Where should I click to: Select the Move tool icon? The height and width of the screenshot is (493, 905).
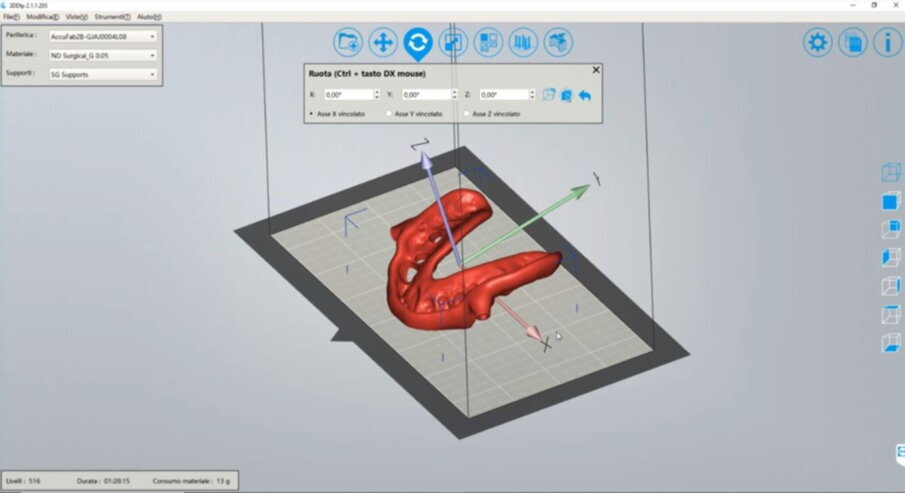(382, 42)
